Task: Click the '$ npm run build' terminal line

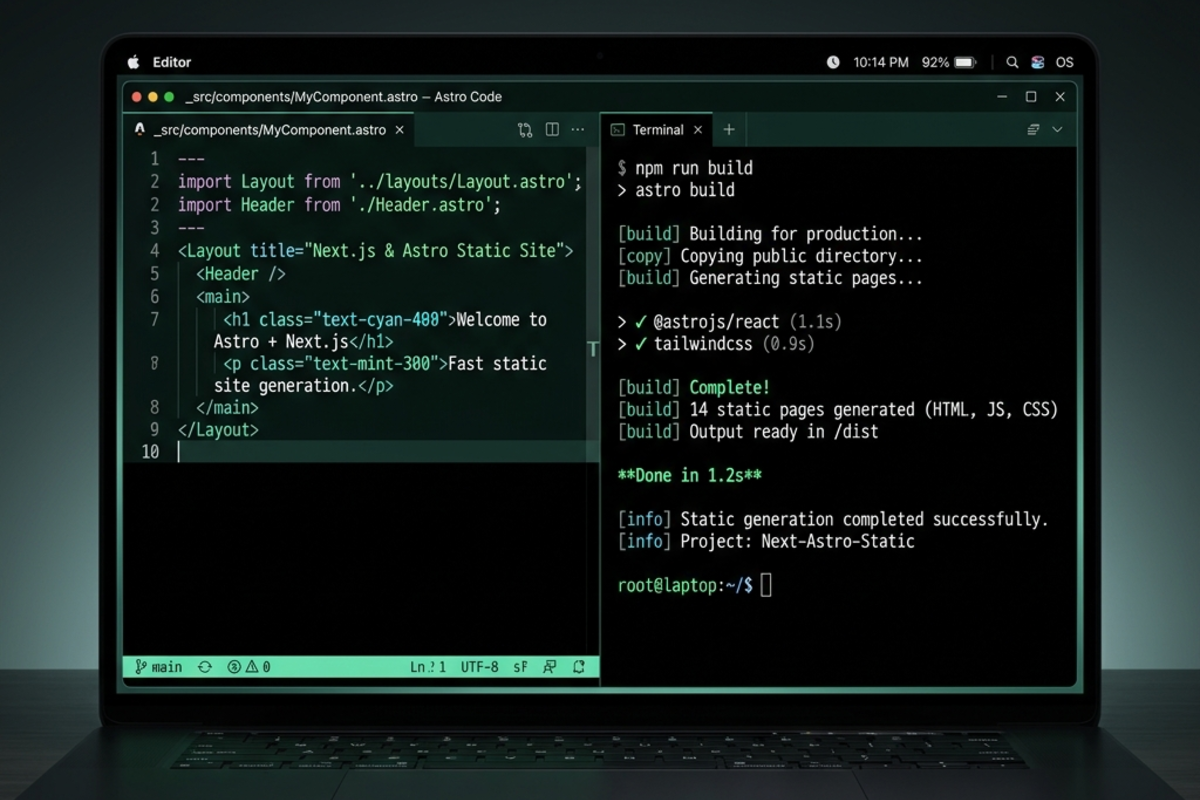Action: tap(685, 168)
